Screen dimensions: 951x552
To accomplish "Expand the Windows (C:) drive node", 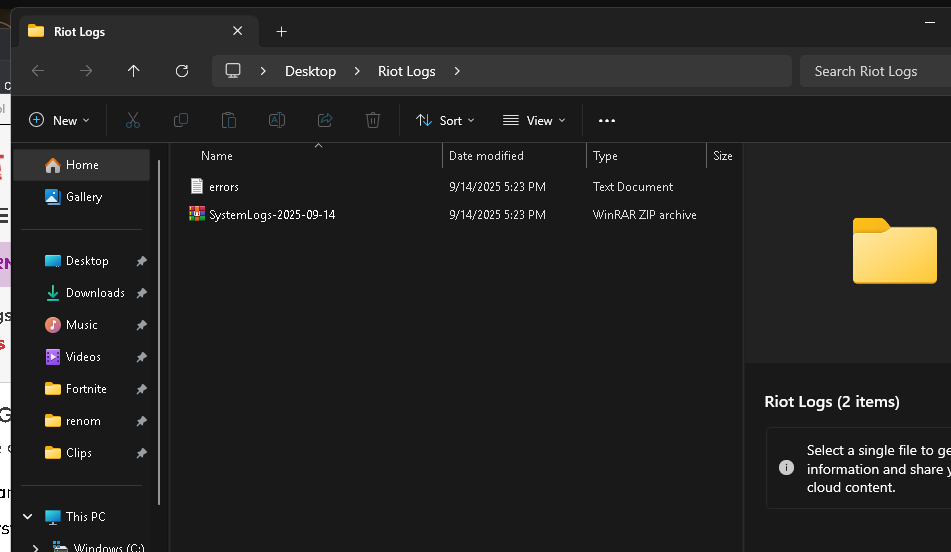I will click(35, 548).
